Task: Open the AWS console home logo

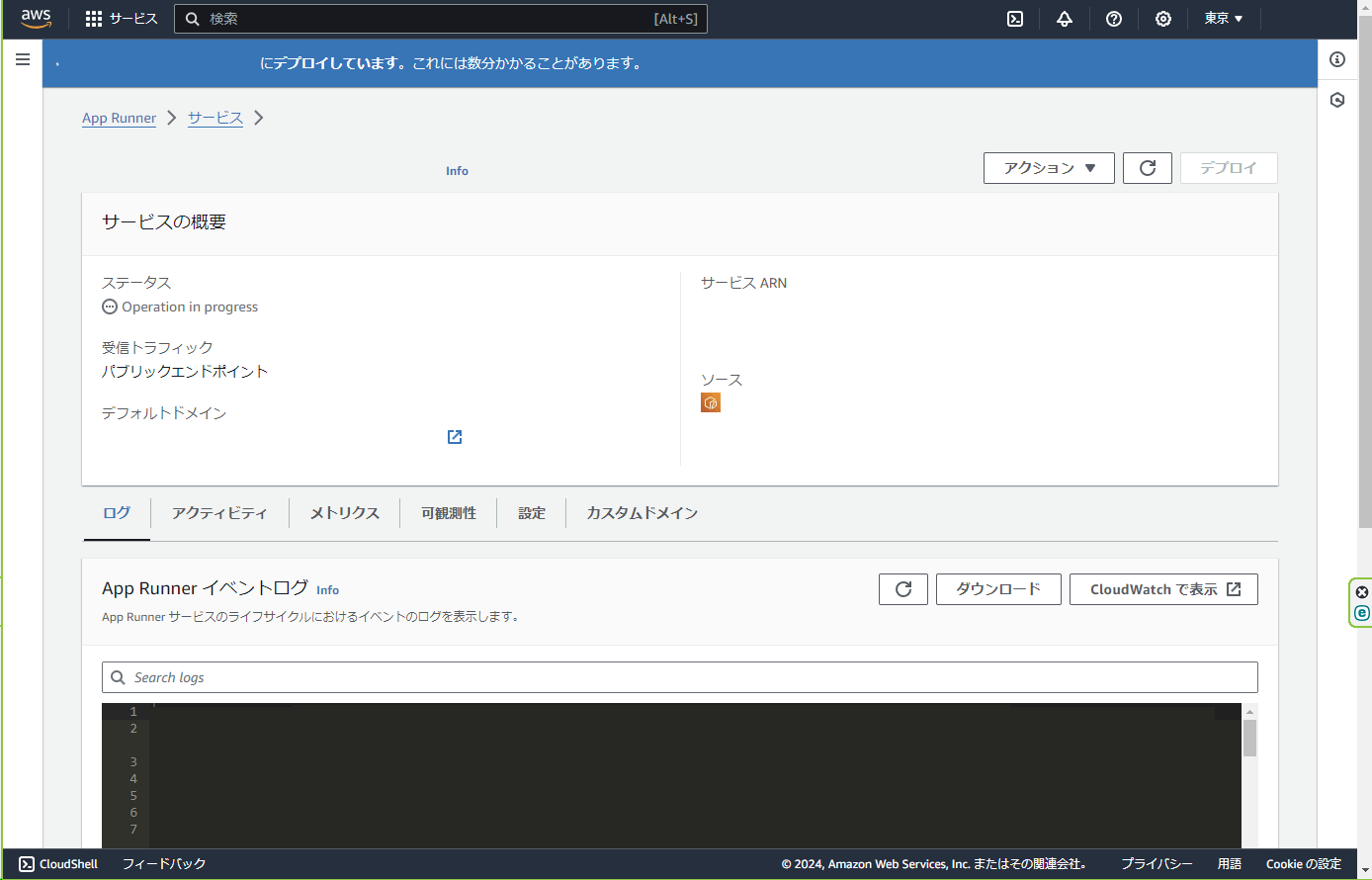Action: 36,19
